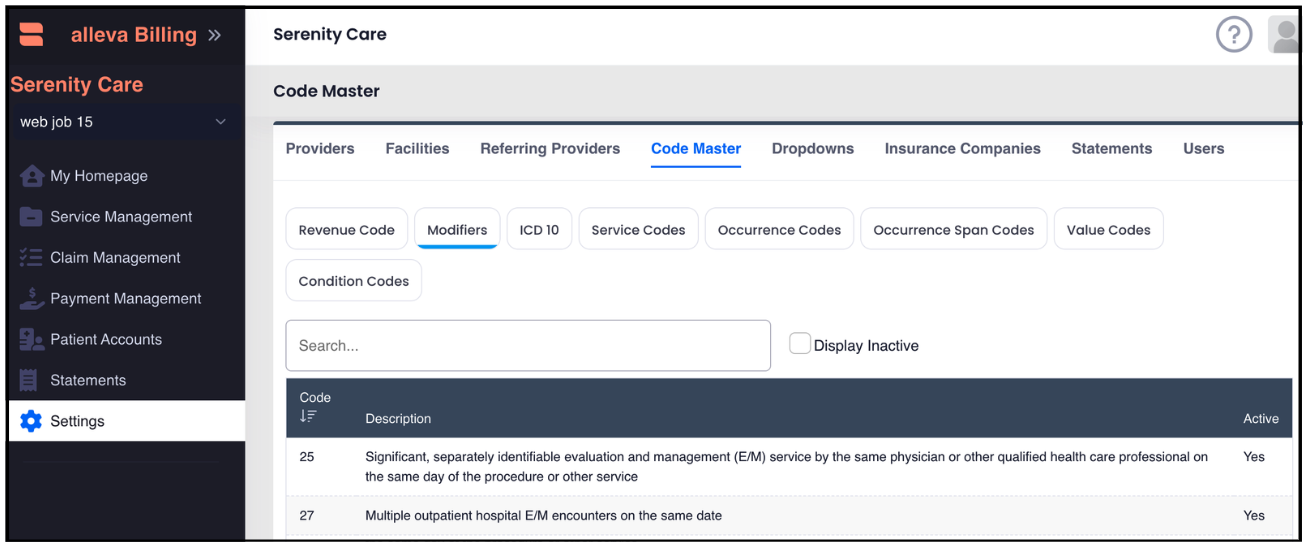This screenshot has width=1309, height=546.
Task: Click the My Homepage house icon
Action: point(32,176)
